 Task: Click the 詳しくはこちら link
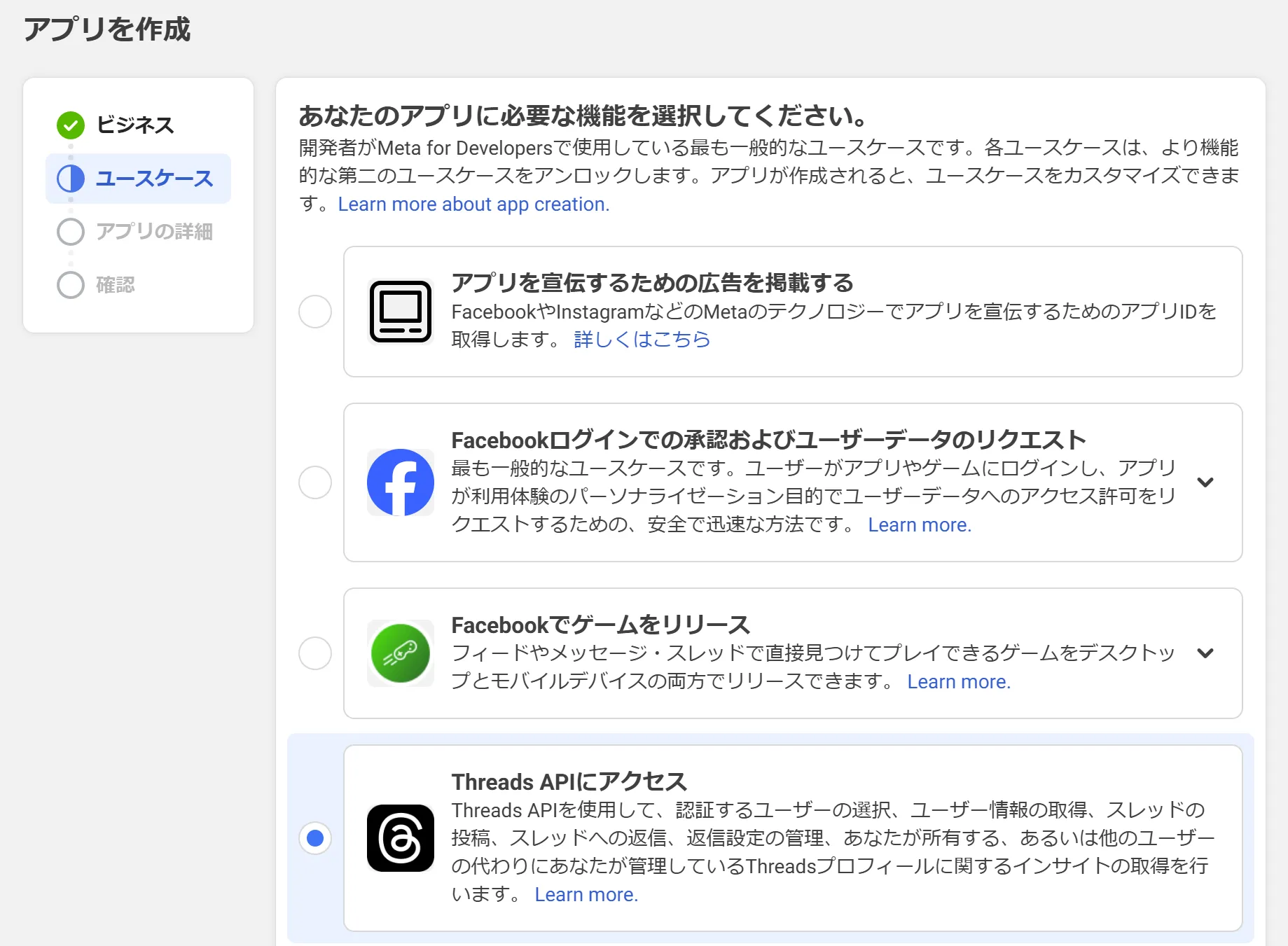(641, 339)
